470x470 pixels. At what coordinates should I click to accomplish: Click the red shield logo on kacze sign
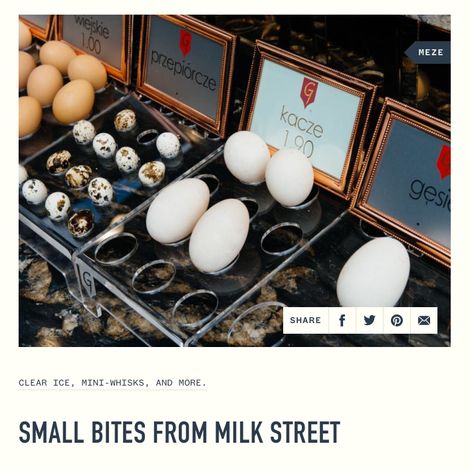(309, 93)
